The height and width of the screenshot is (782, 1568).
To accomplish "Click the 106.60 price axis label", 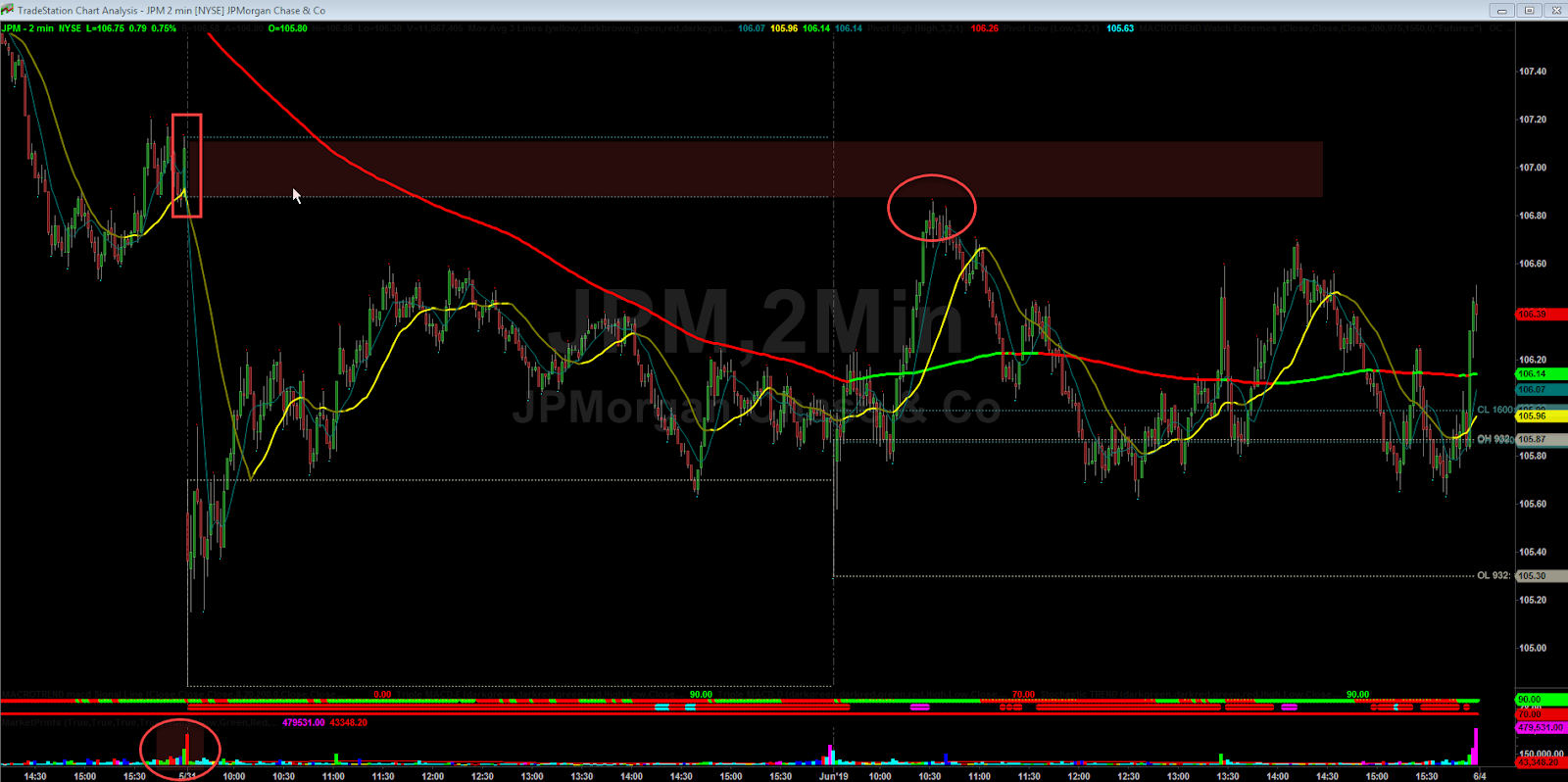I will pyautogui.click(x=1532, y=264).
